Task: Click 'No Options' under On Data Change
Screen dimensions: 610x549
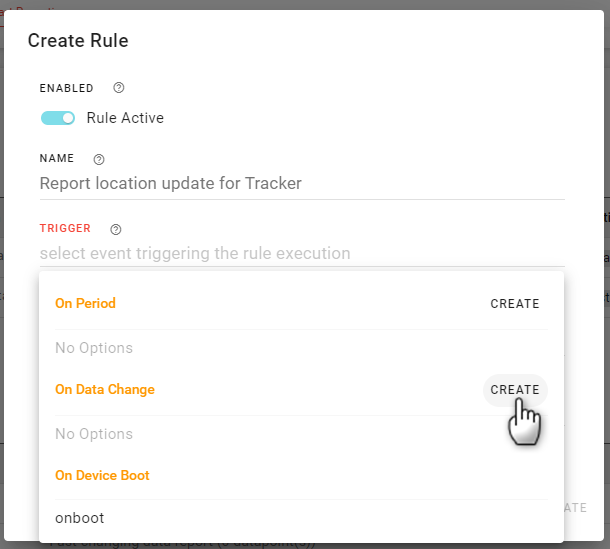Action: pos(94,434)
